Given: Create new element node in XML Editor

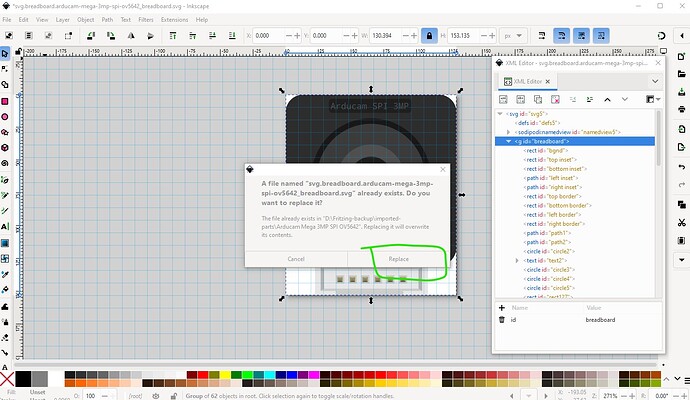Looking at the screenshot, I should (x=503, y=99).
